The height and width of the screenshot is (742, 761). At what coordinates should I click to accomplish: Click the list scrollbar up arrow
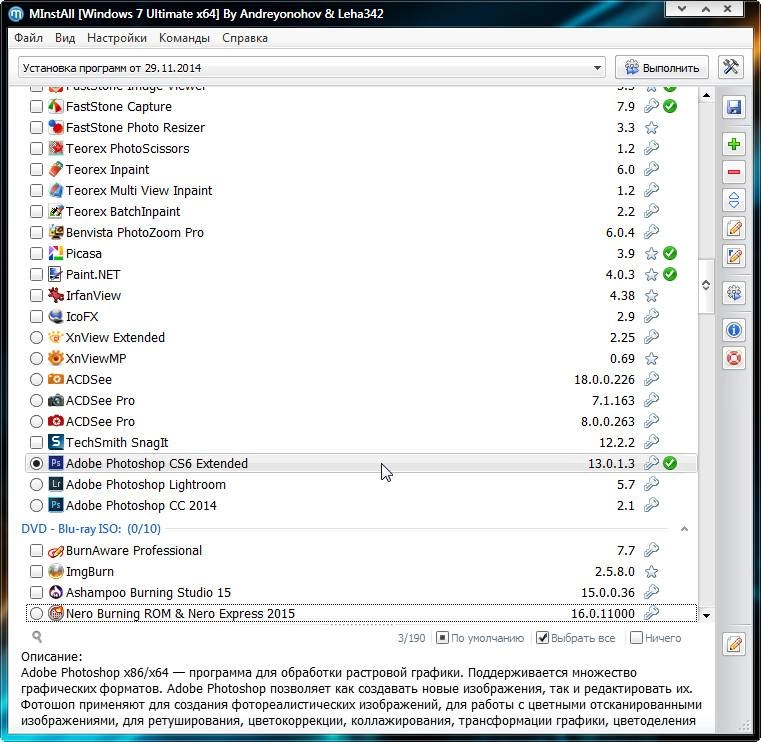[706, 95]
